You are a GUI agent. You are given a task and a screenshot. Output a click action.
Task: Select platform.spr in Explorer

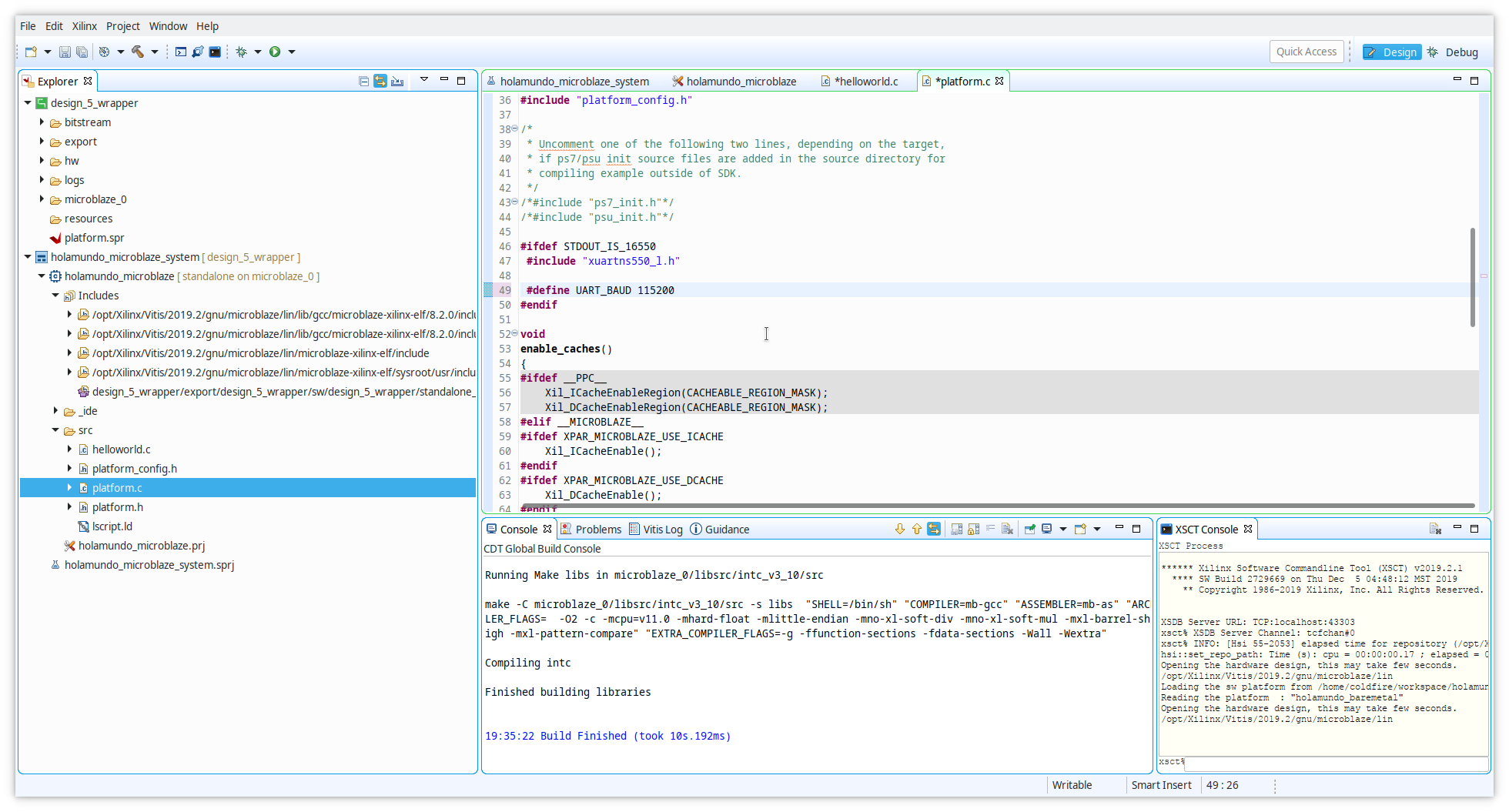coord(94,238)
